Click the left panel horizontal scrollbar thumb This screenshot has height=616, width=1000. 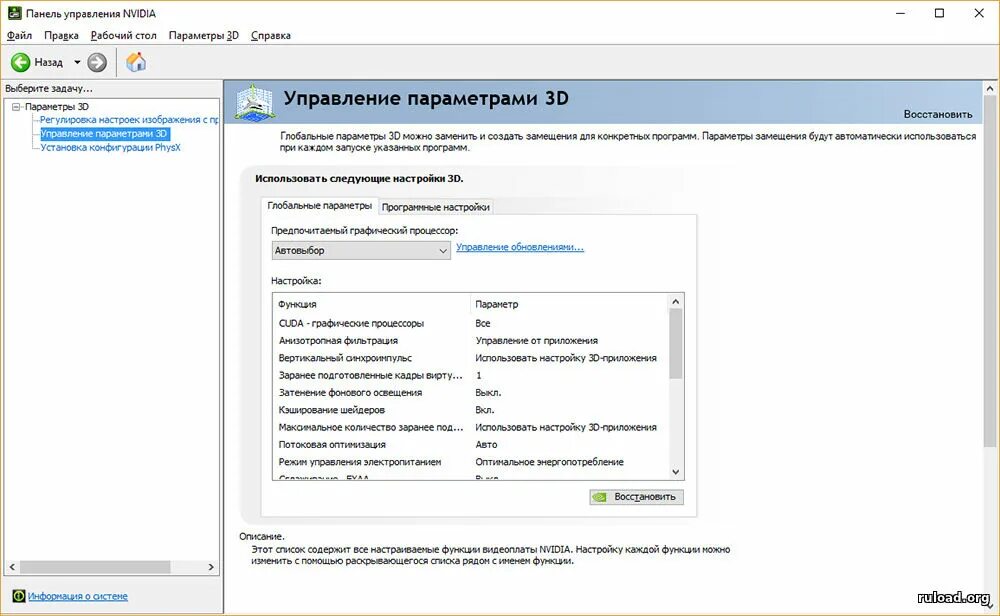click(94, 567)
